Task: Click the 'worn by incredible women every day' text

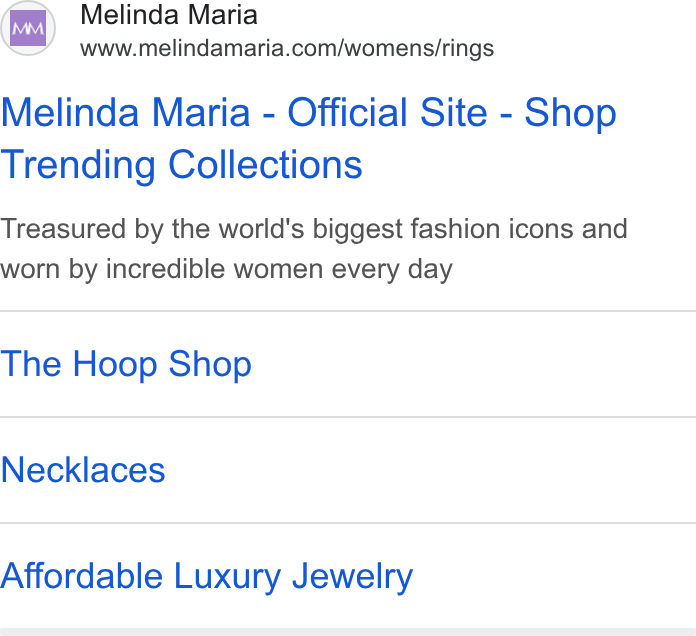Action: tap(226, 269)
